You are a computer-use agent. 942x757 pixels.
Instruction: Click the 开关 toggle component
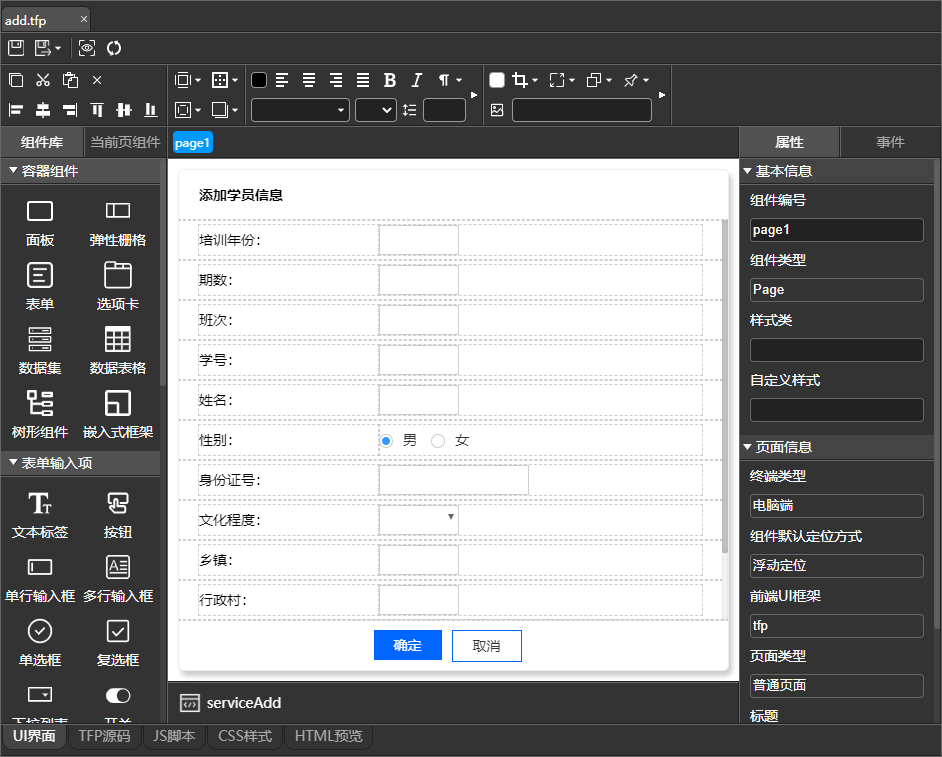118,696
